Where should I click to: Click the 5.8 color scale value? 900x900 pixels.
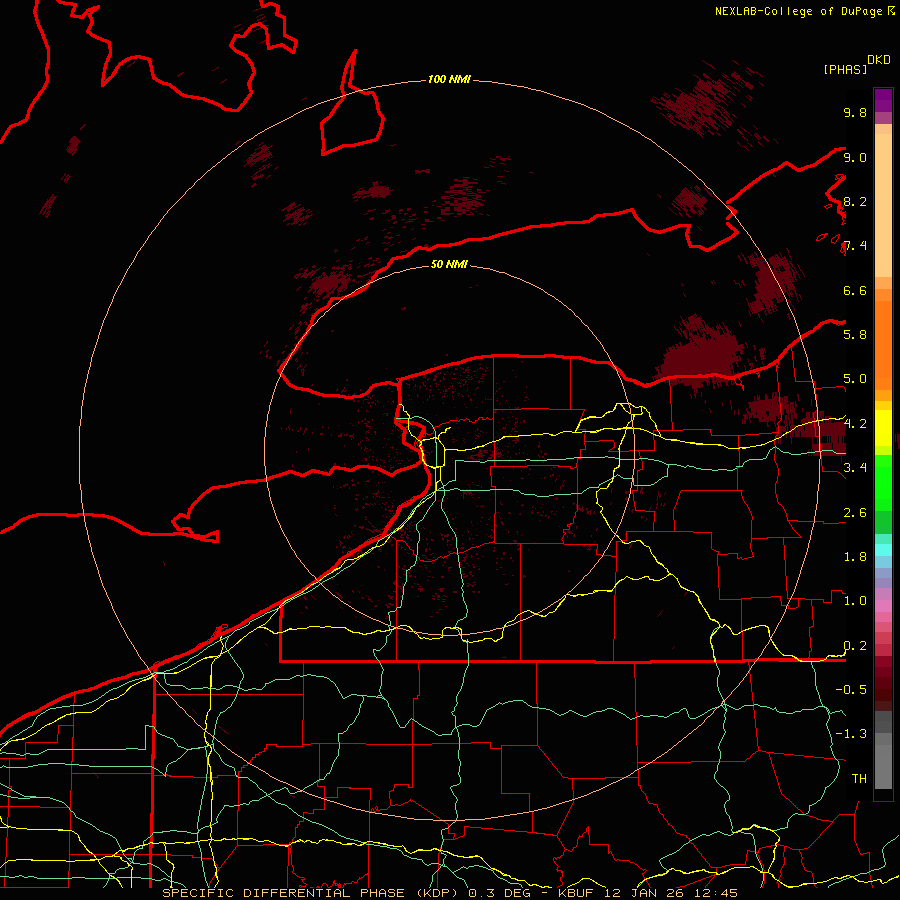point(855,335)
